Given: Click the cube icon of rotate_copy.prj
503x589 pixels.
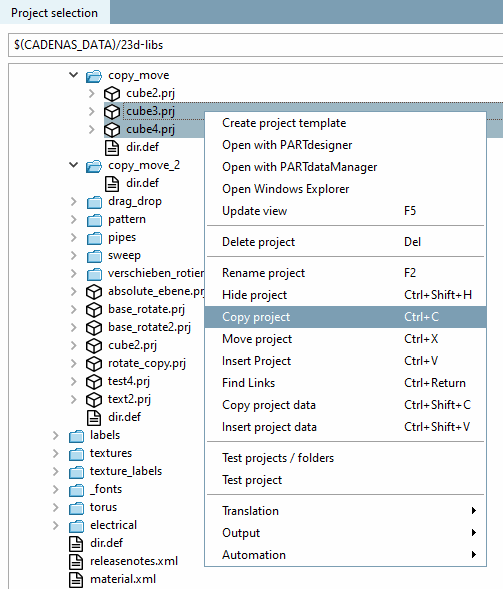Looking at the screenshot, I should tap(94, 364).
